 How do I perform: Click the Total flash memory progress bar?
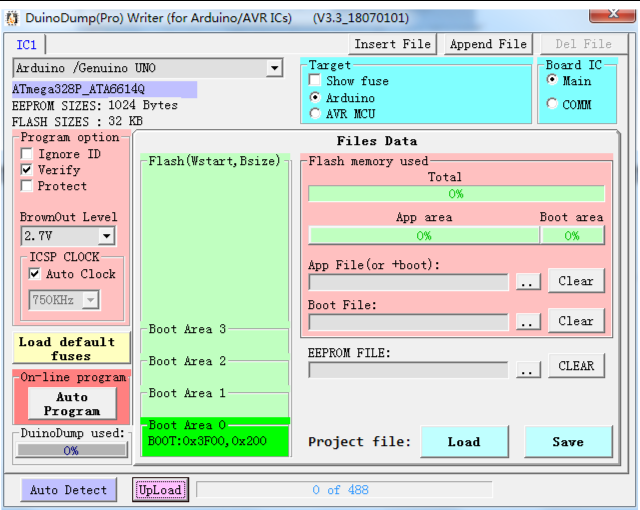[x=456, y=194]
